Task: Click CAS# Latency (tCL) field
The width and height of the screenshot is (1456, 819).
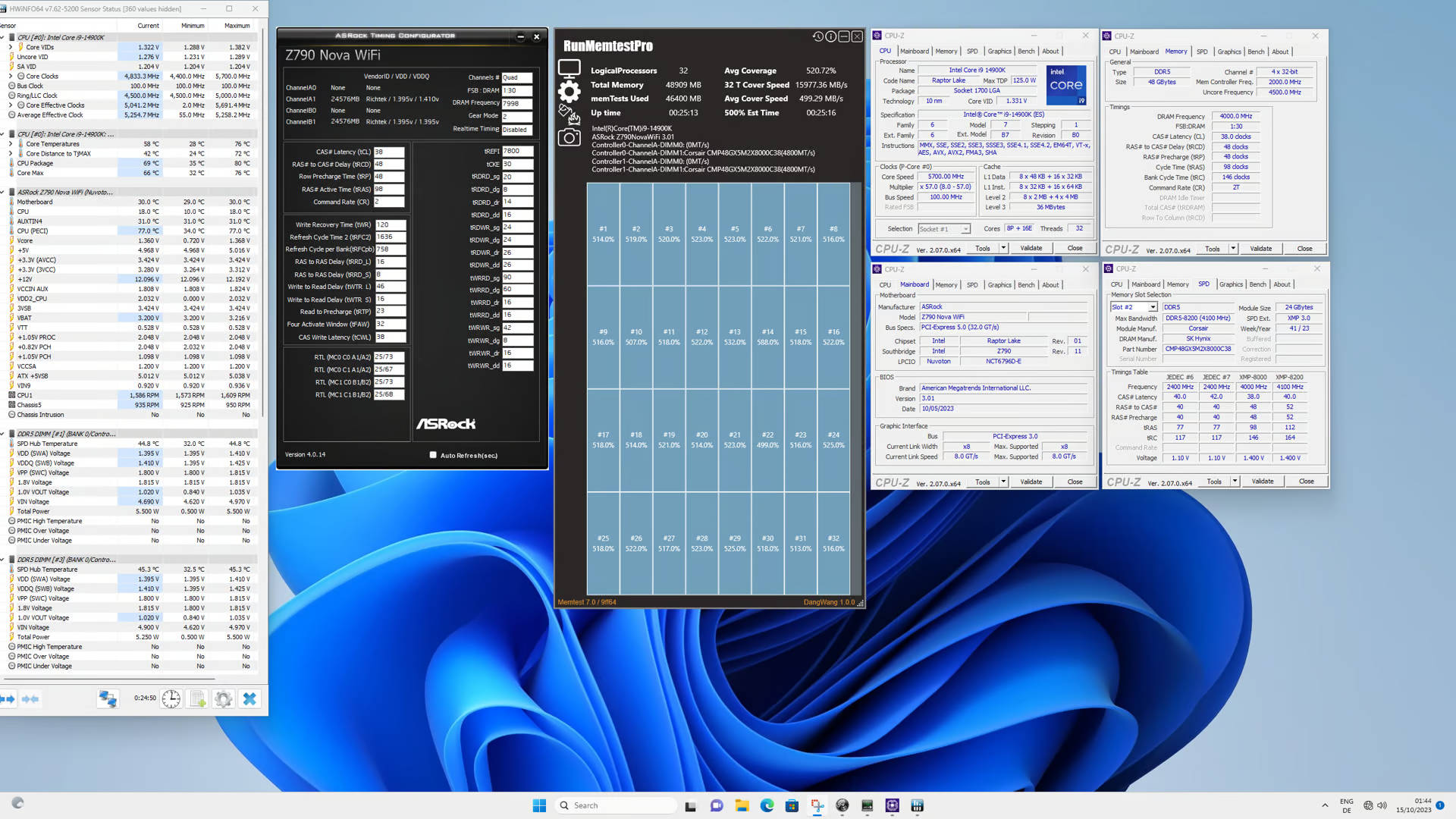Action: (x=389, y=152)
